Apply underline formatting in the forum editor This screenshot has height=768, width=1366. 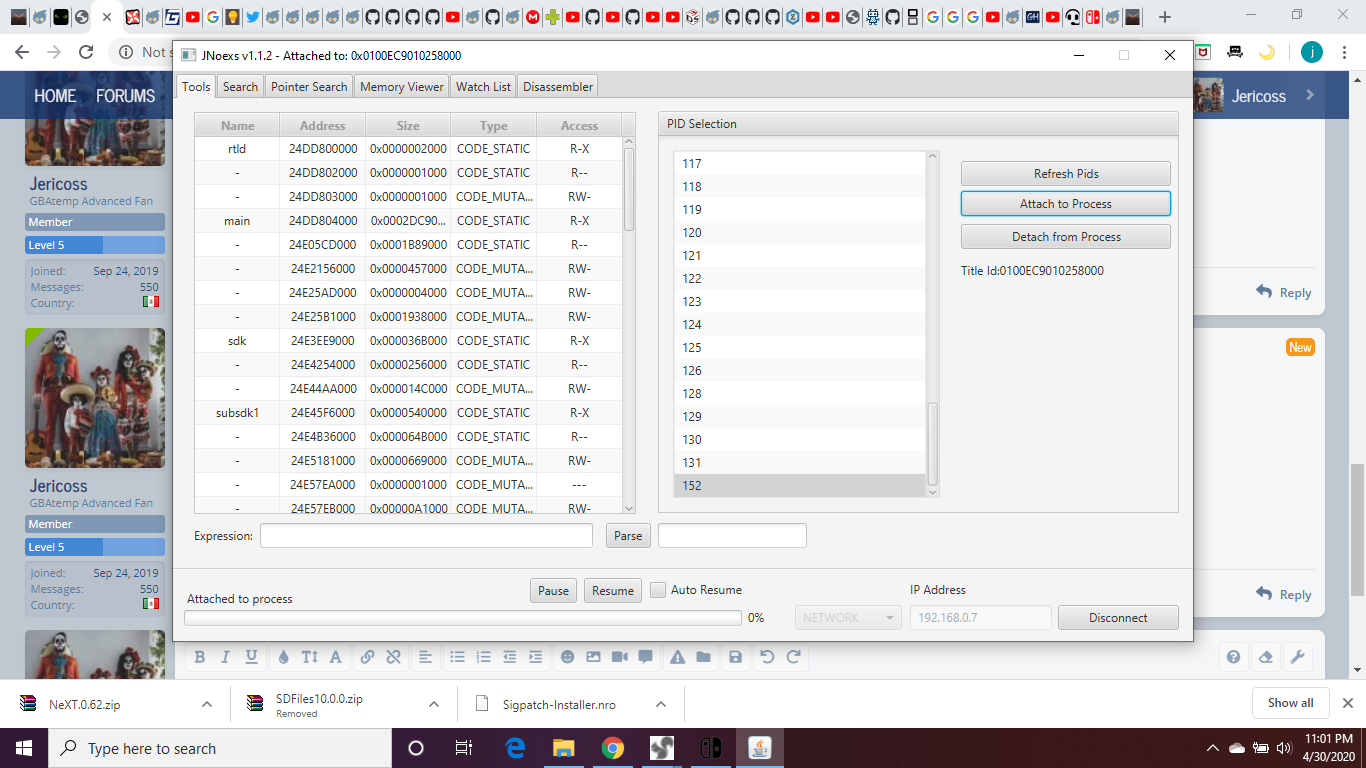pyautogui.click(x=251, y=657)
